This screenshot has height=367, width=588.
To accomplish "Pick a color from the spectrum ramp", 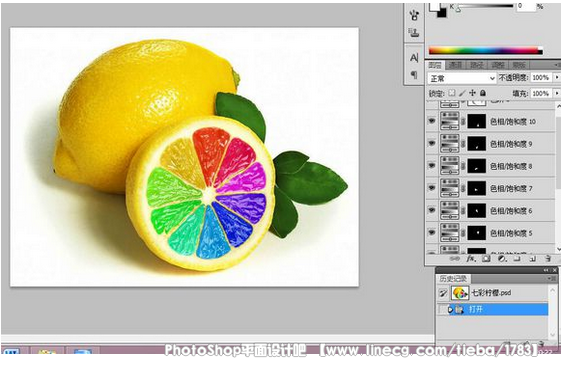I will click(486, 50).
